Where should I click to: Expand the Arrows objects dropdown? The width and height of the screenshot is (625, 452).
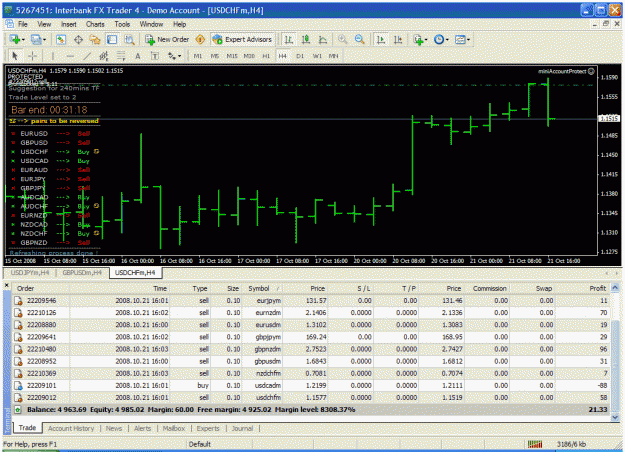coord(179,57)
